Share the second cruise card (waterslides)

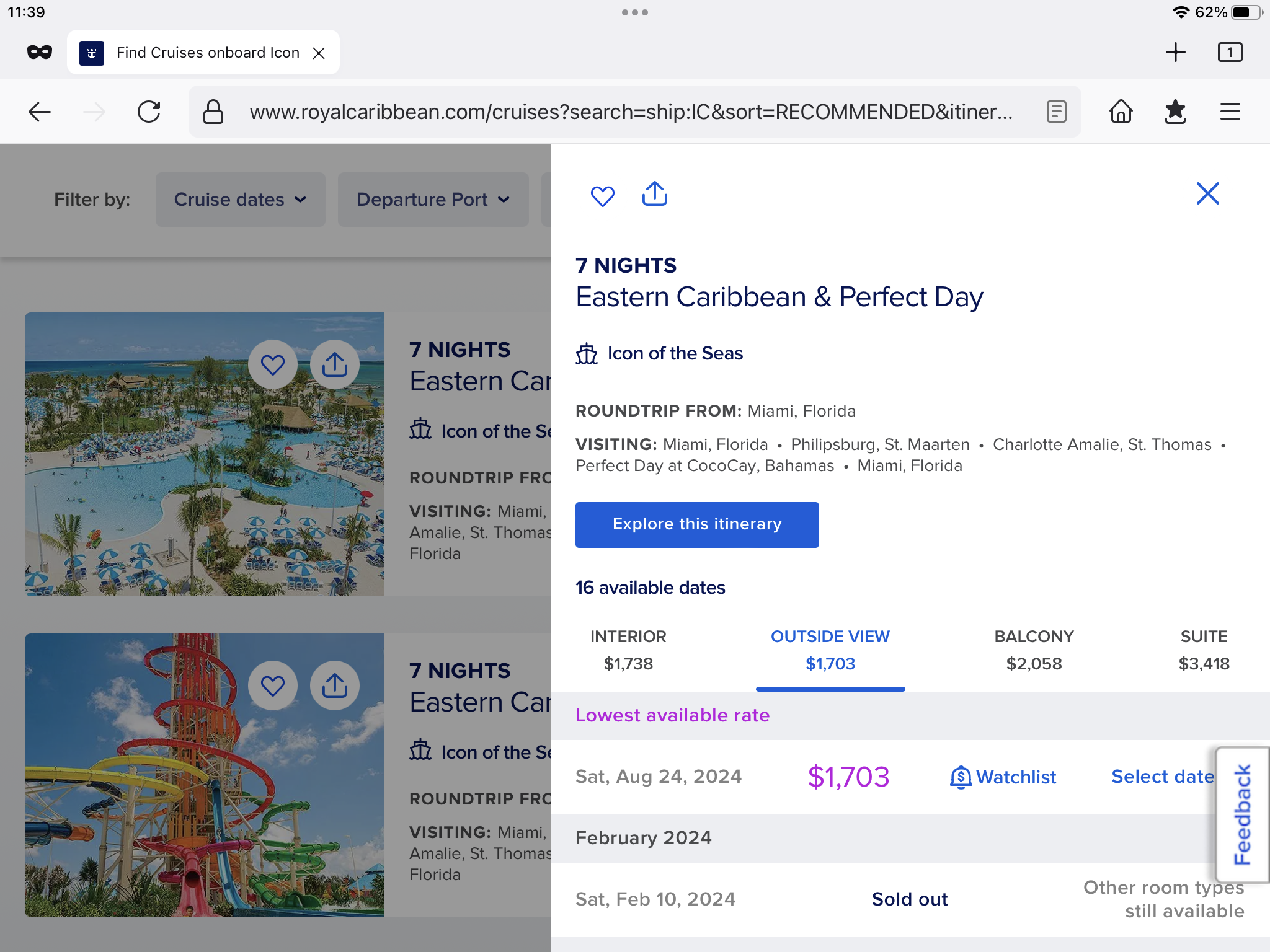[x=335, y=685]
